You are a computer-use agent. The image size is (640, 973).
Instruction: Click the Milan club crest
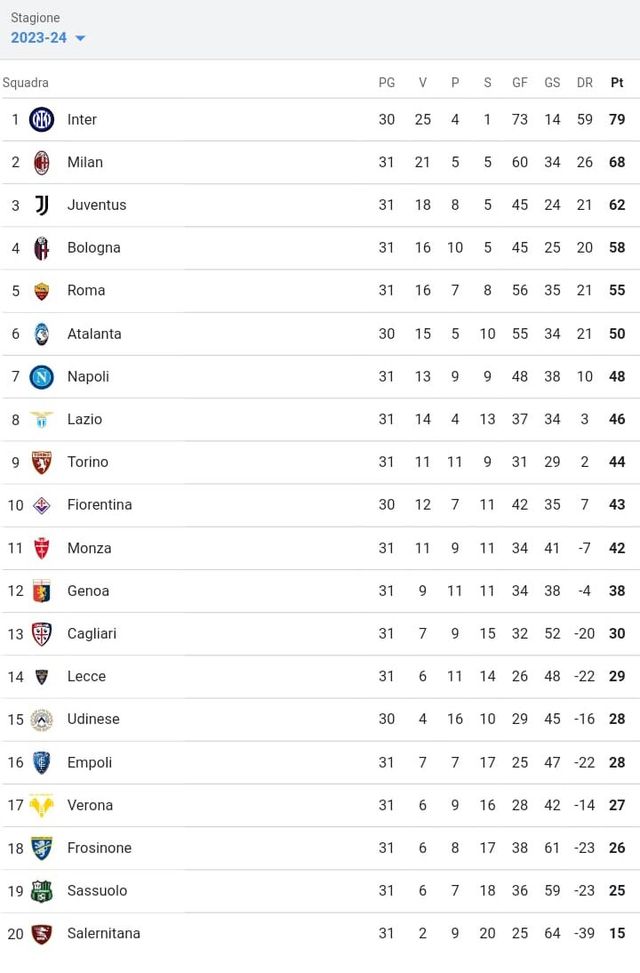[42, 162]
